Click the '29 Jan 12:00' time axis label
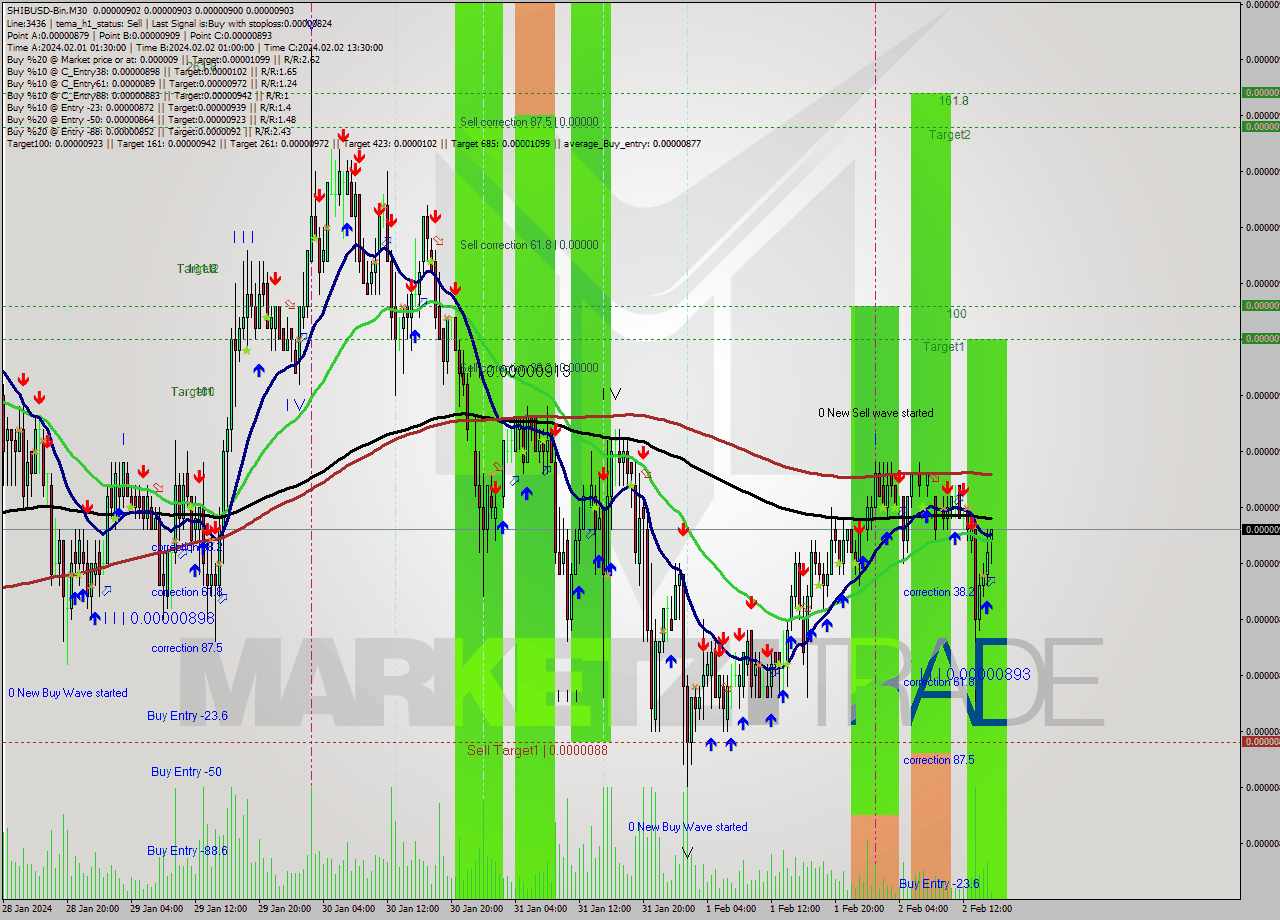 click(221, 909)
